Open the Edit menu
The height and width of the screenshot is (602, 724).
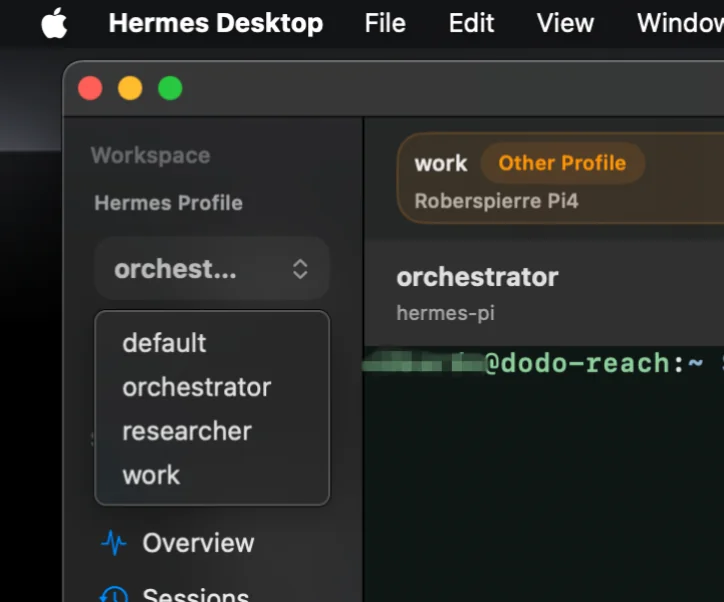click(471, 23)
